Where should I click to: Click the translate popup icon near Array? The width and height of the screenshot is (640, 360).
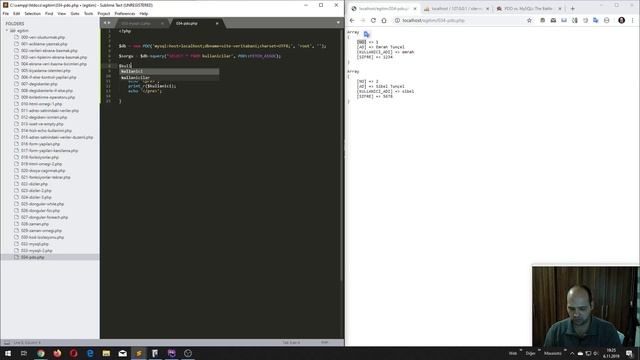pyautogui.click(x=367, y=34)
